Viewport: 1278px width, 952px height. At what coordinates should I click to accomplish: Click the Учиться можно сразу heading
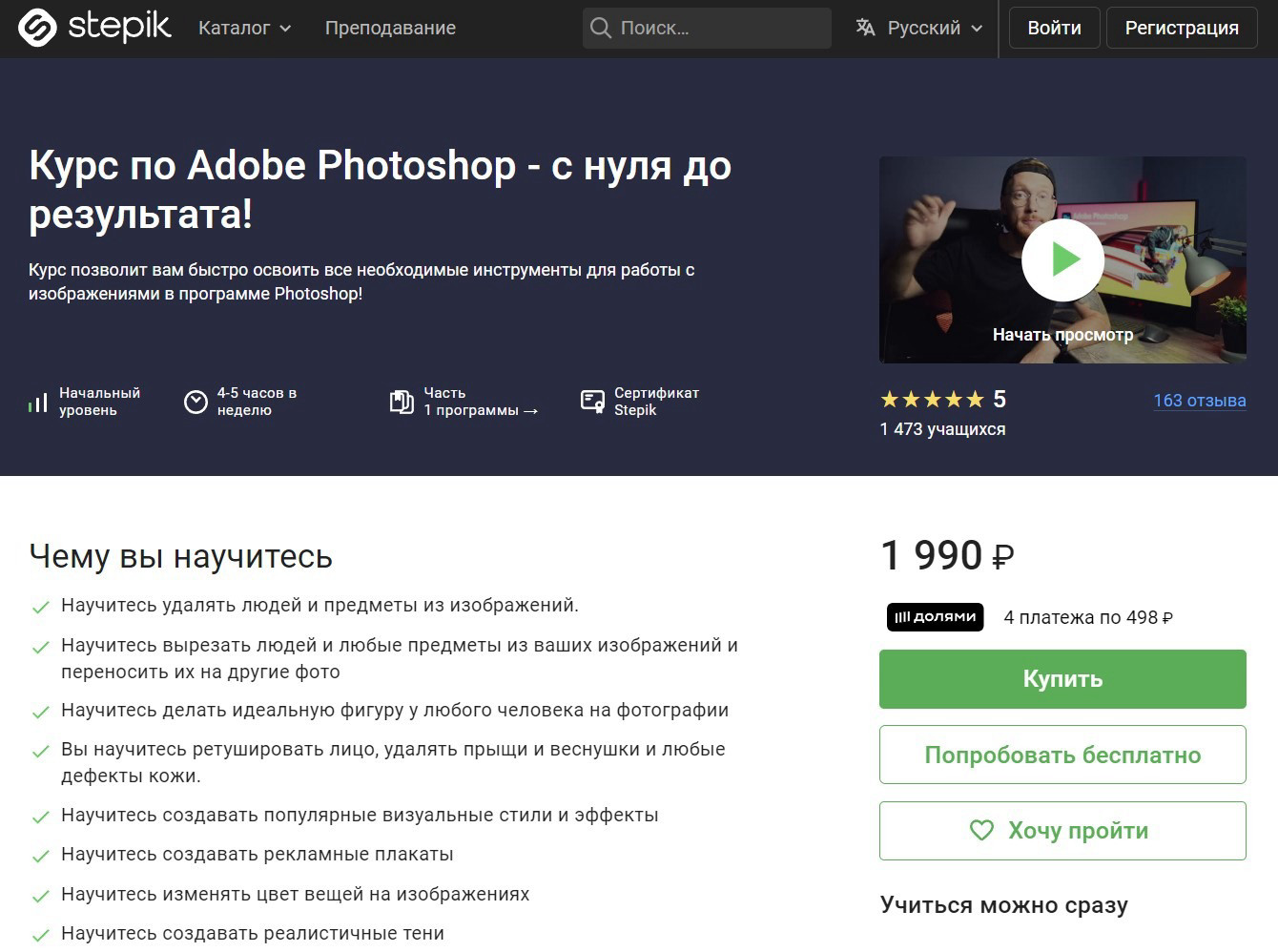pyautogui.click(x=1004, y=905)
